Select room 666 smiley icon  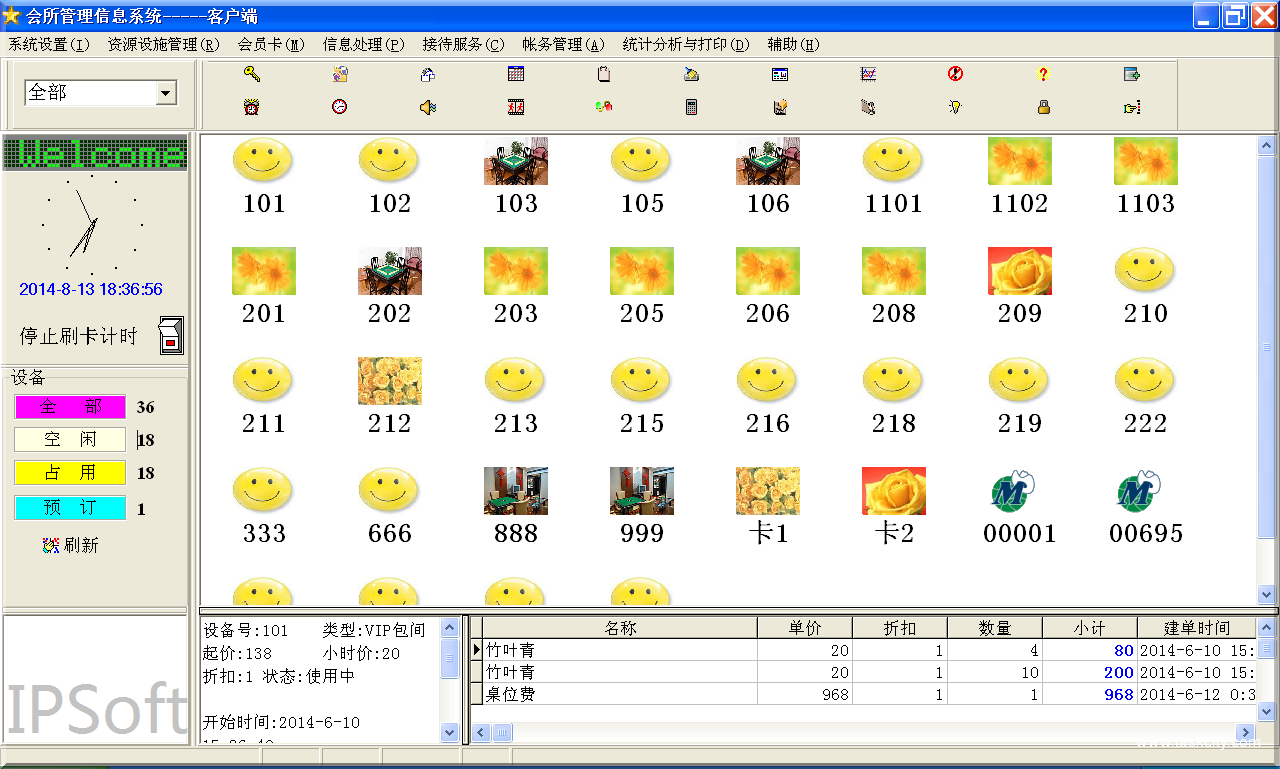[389, 491]
